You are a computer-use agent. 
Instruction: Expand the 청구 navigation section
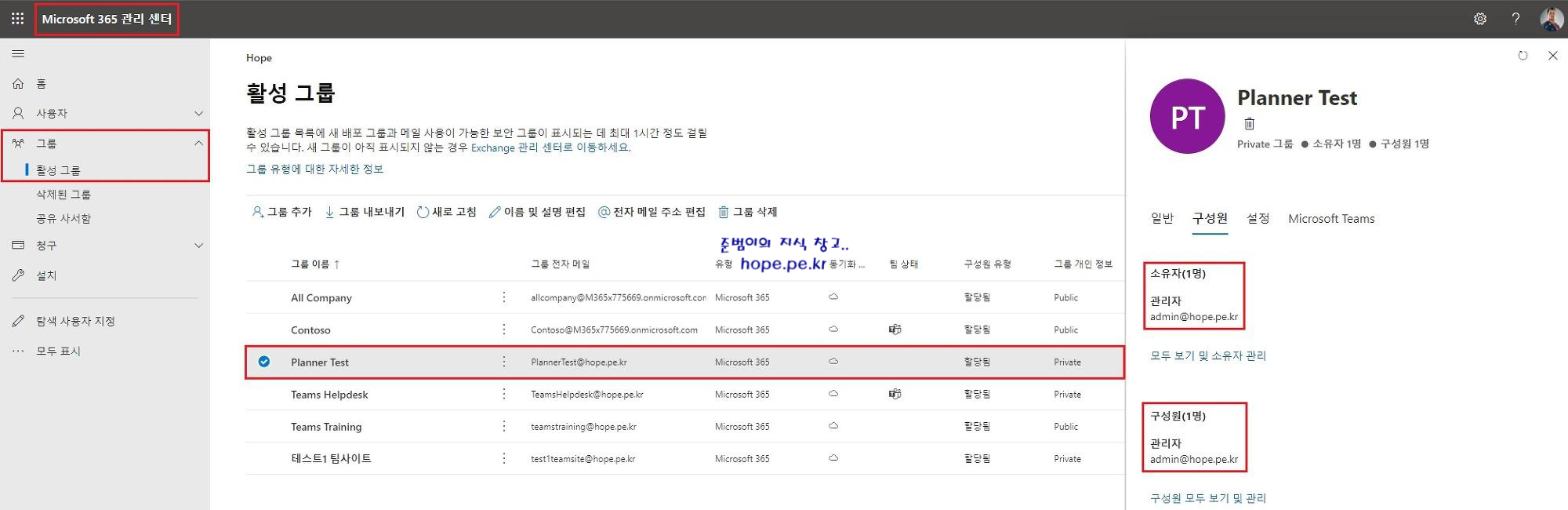[105, 246]
